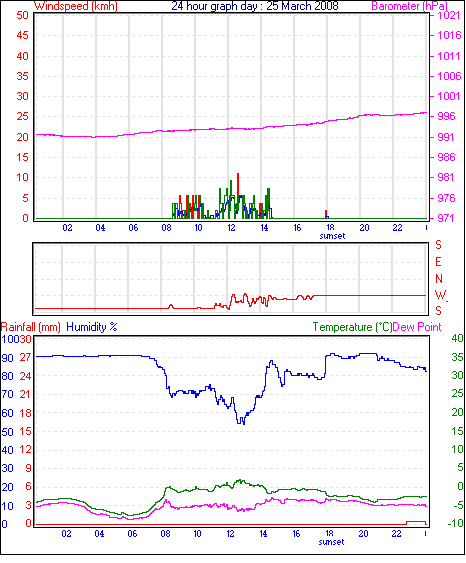The image size is (466, 563).
Task: Click the -10 temperature scale value
Action: click(456, 524)
